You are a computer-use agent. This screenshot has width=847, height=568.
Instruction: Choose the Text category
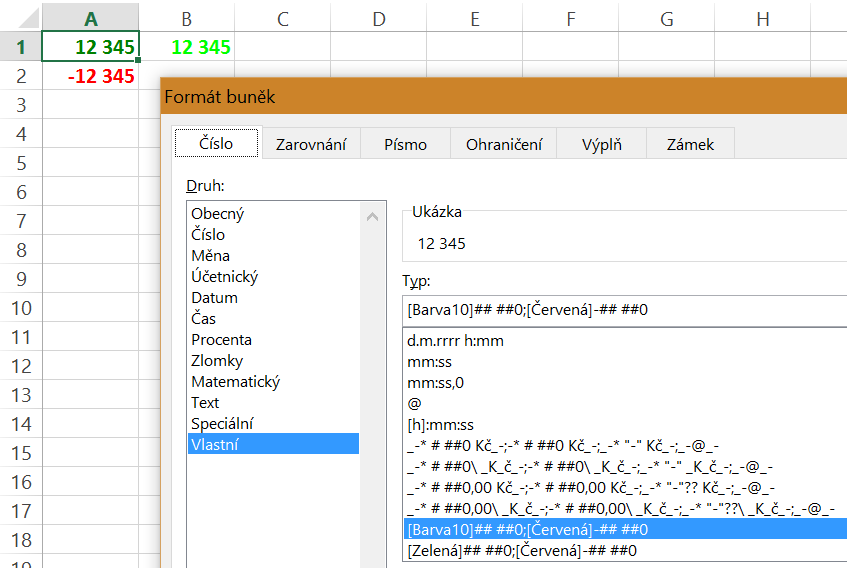[205, 403]
